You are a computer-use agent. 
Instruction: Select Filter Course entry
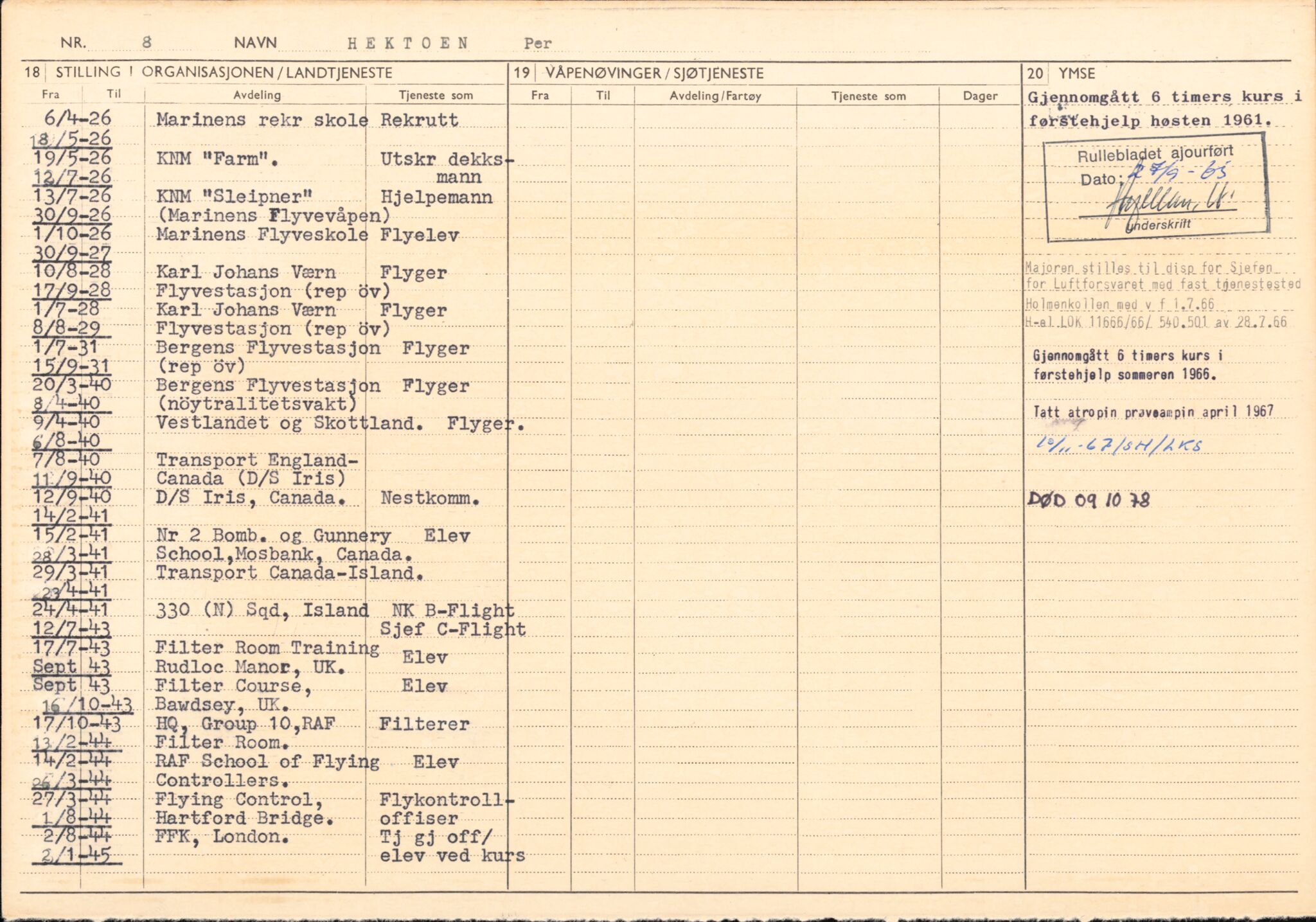[x=233, y=686]
